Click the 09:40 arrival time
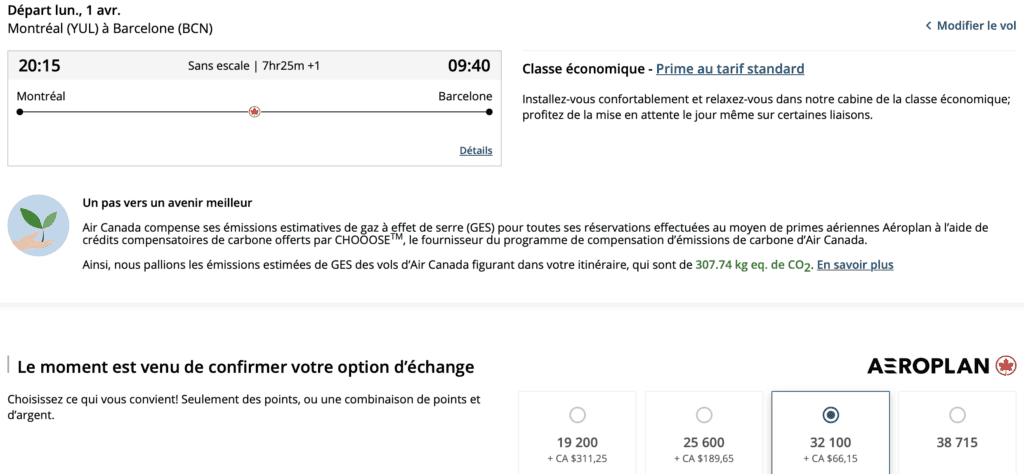 pos(468,66)
